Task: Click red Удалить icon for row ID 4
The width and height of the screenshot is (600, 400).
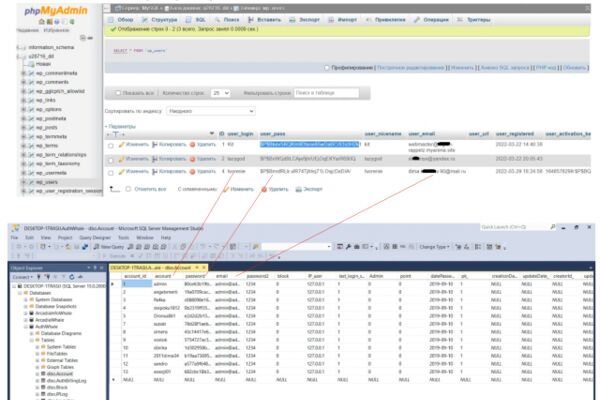Action: (192, 171)
